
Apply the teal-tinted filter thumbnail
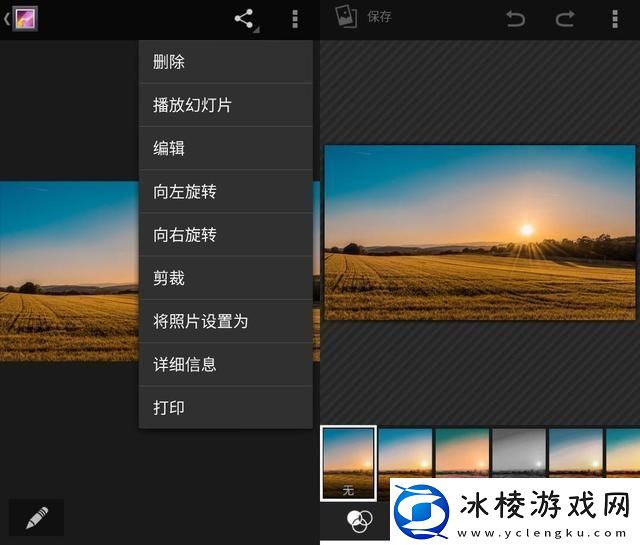[462, 453]
